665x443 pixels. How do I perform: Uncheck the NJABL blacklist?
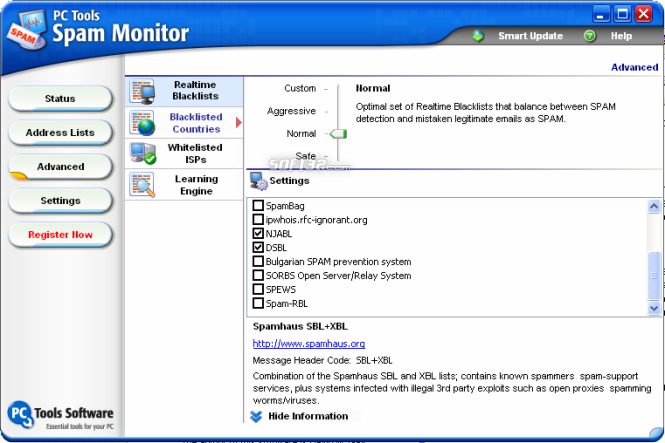point(258,234)
